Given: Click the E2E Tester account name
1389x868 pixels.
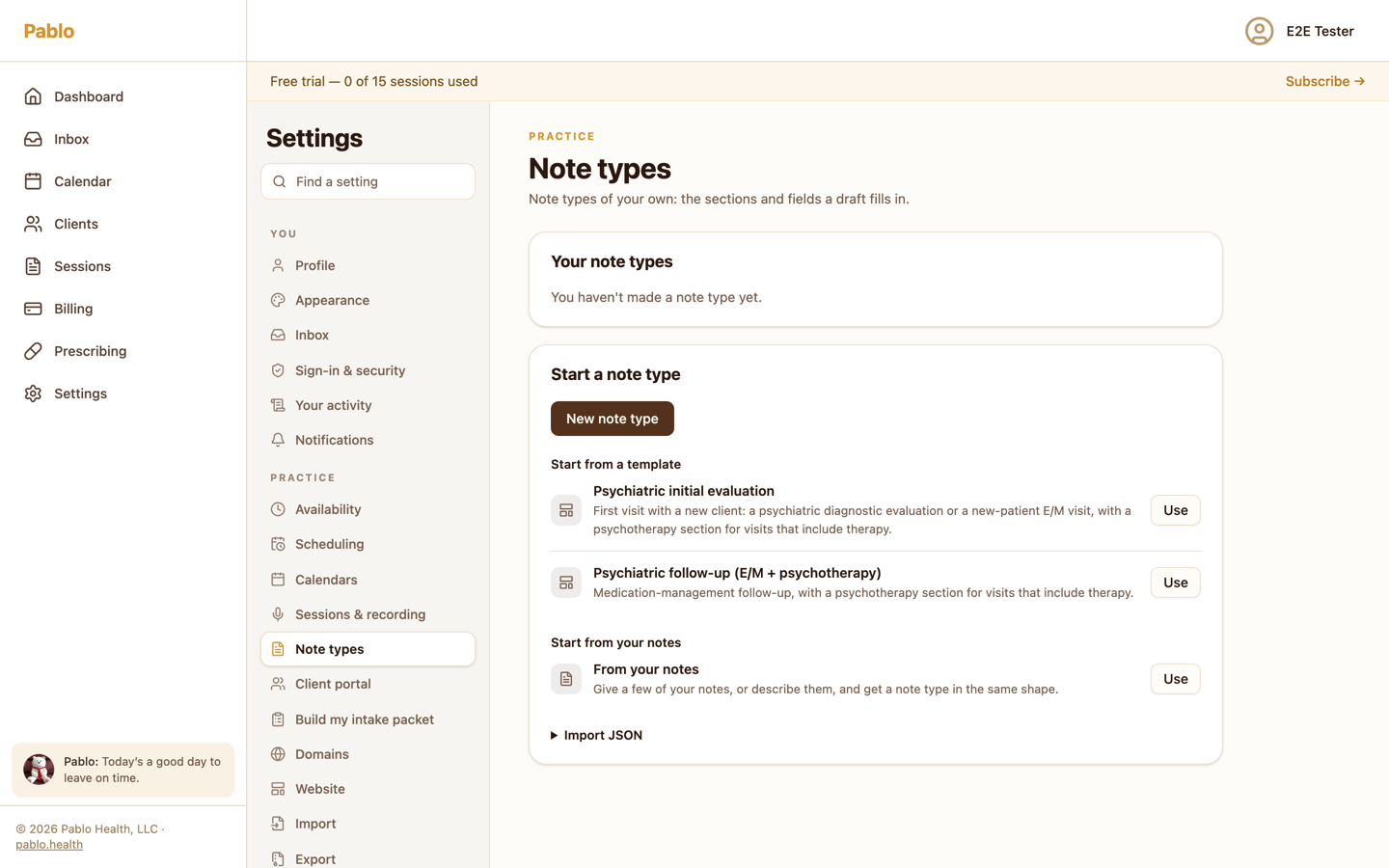Looking at the screenshot, I should point(1320,31).
